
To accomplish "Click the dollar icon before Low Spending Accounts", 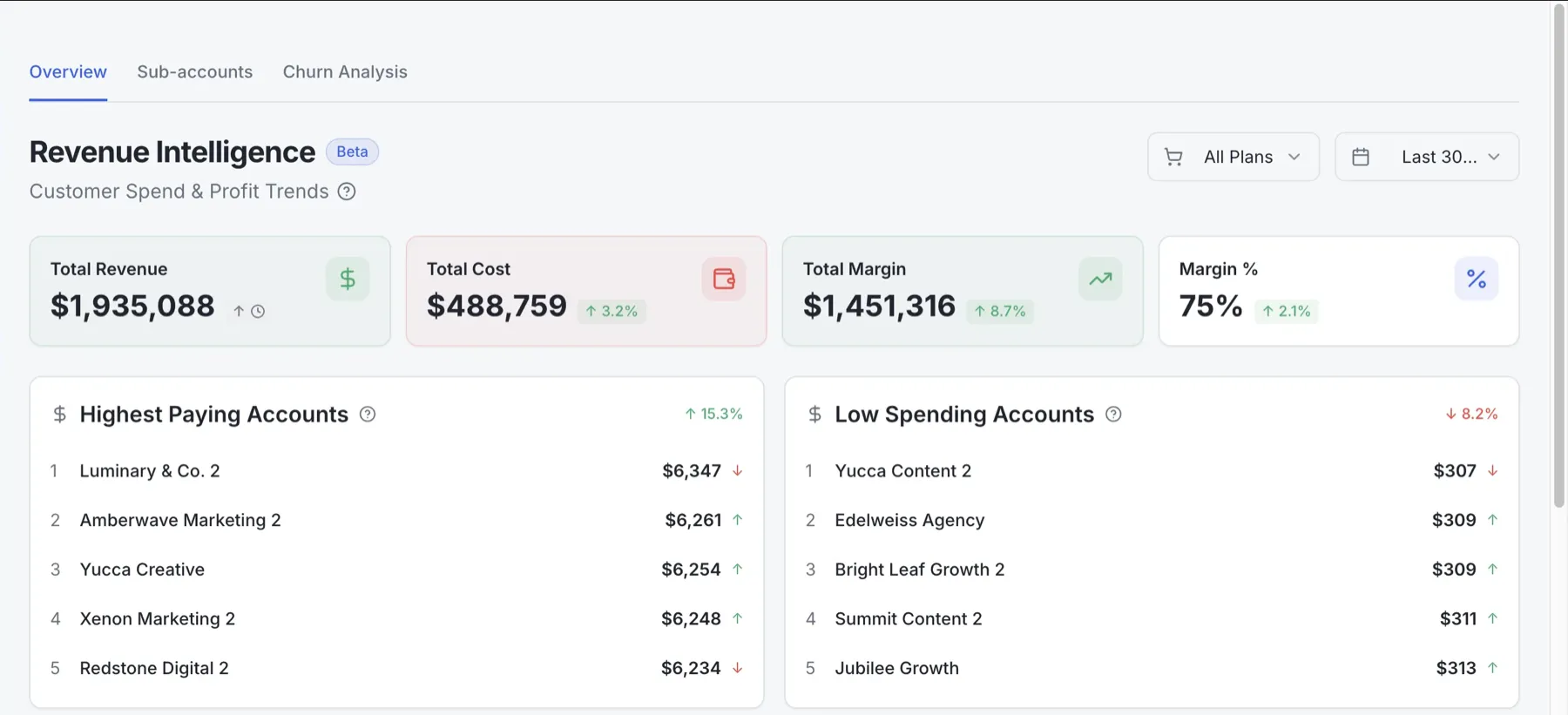I will (x=814, y=415).
